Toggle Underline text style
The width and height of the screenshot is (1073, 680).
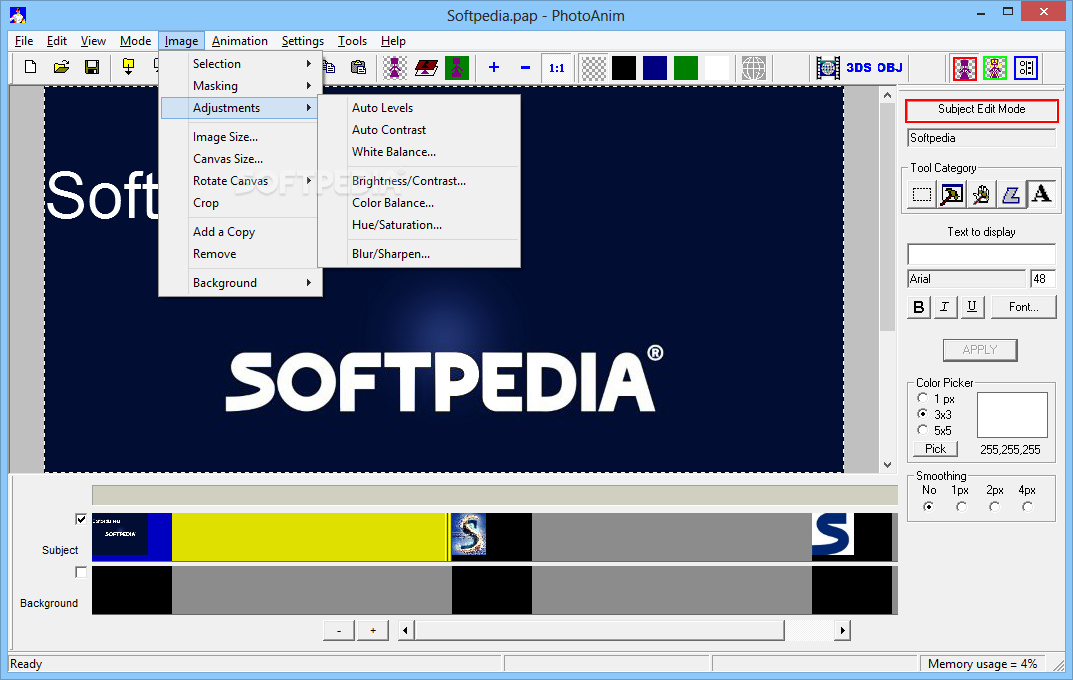972,307
